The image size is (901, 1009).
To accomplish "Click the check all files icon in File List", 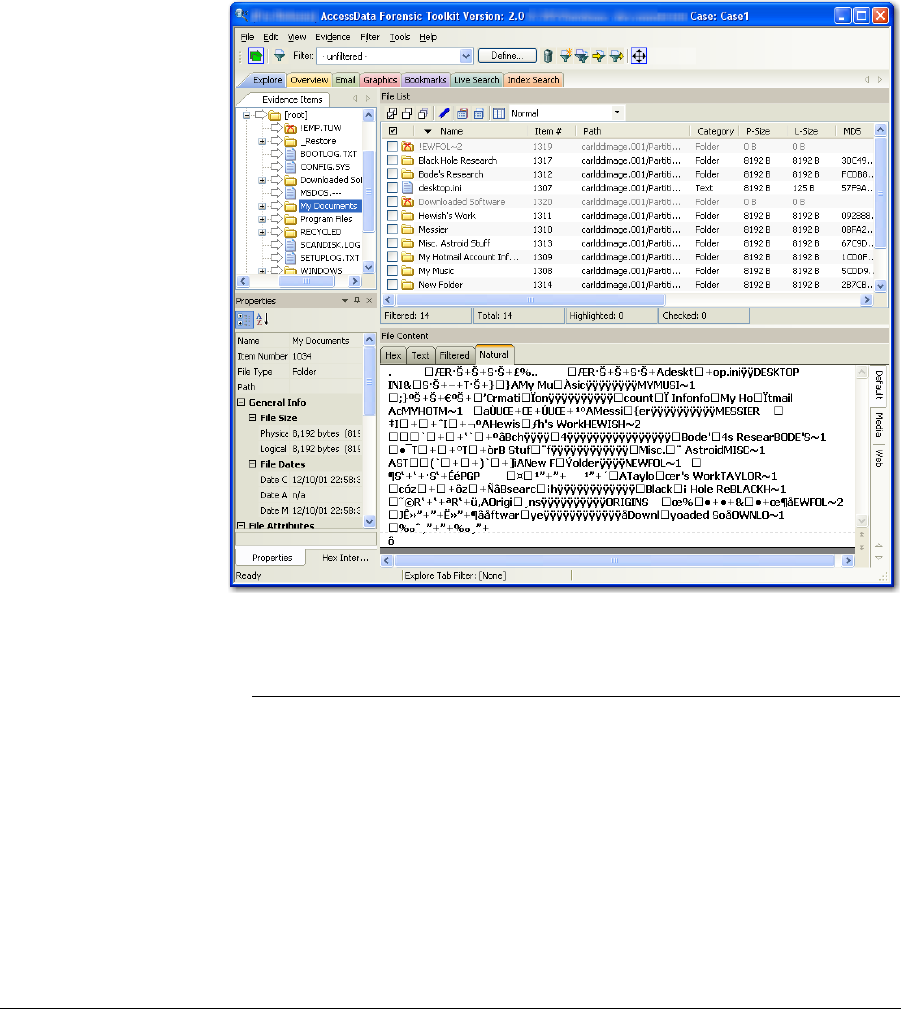I will click(x=391, y=114).
